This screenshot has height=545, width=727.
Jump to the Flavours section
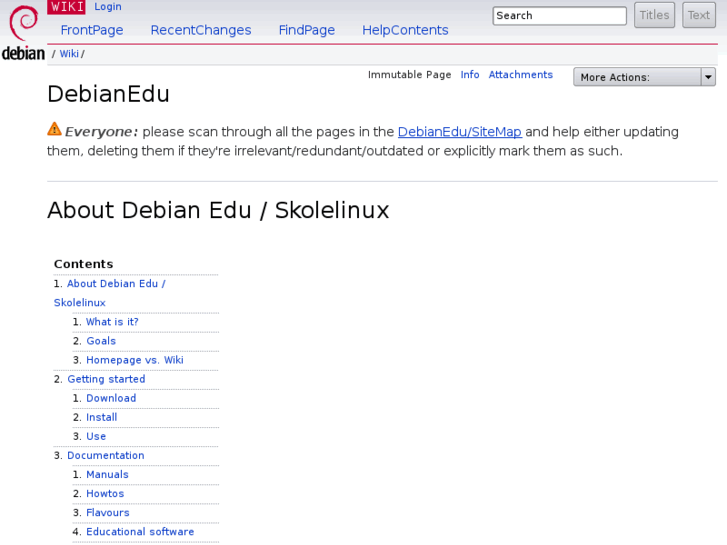point(108,513)
